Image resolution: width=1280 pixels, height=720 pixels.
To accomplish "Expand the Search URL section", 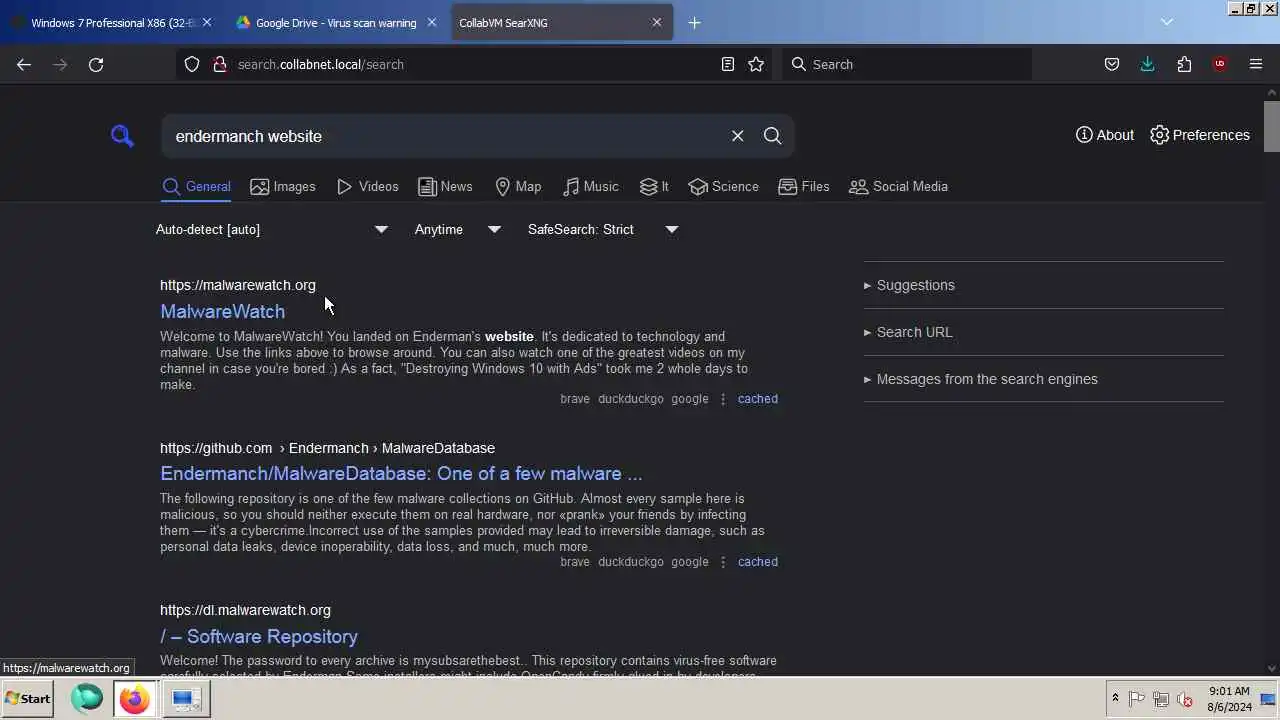I will pos(908,332).
